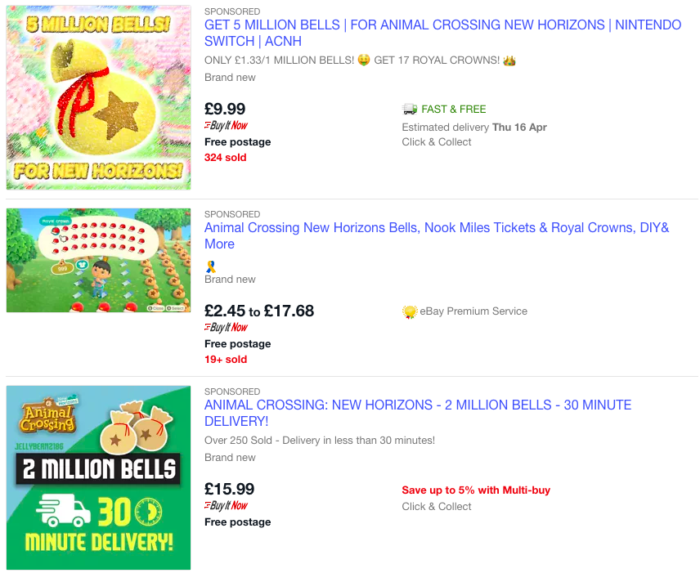
Task: Click Buy It Now logo under £15.99
Action: (226, 506)
